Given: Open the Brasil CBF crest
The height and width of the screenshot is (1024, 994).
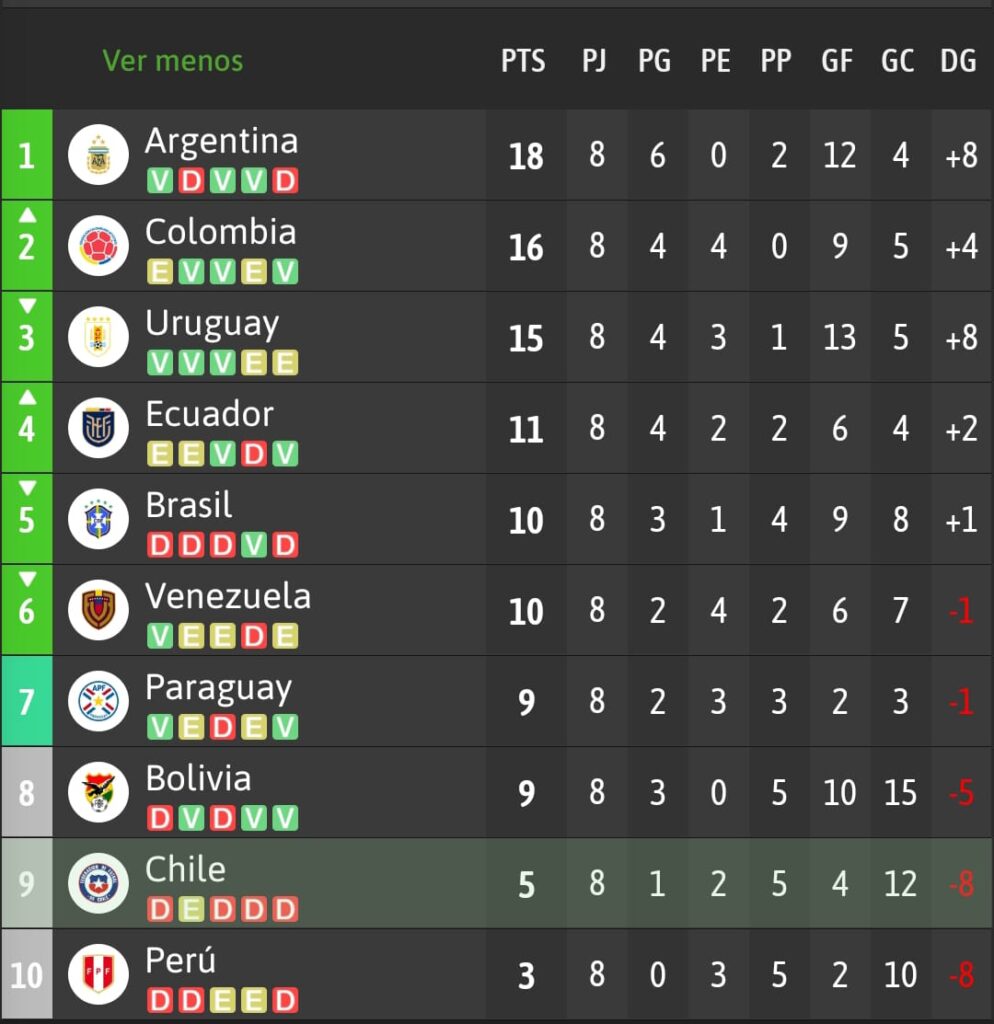Looking at the screenshot, I should point(99,519).
